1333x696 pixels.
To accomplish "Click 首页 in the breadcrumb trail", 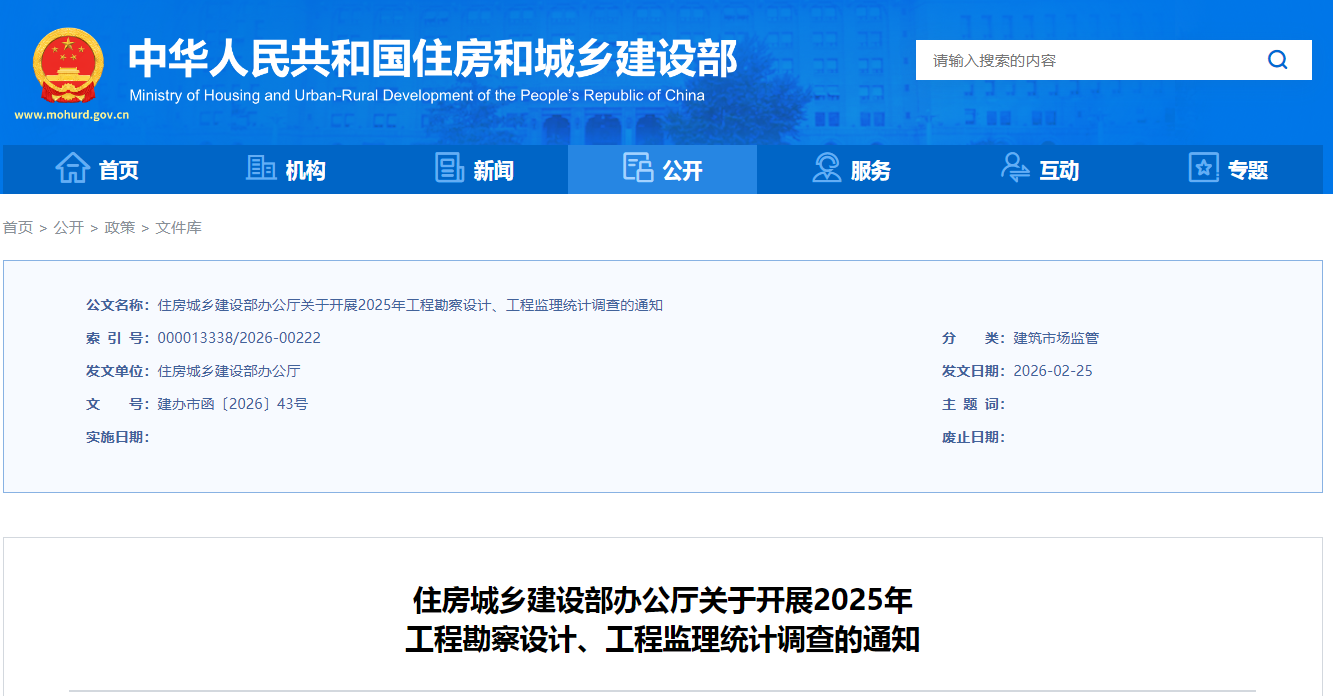I will click(18, 228).
